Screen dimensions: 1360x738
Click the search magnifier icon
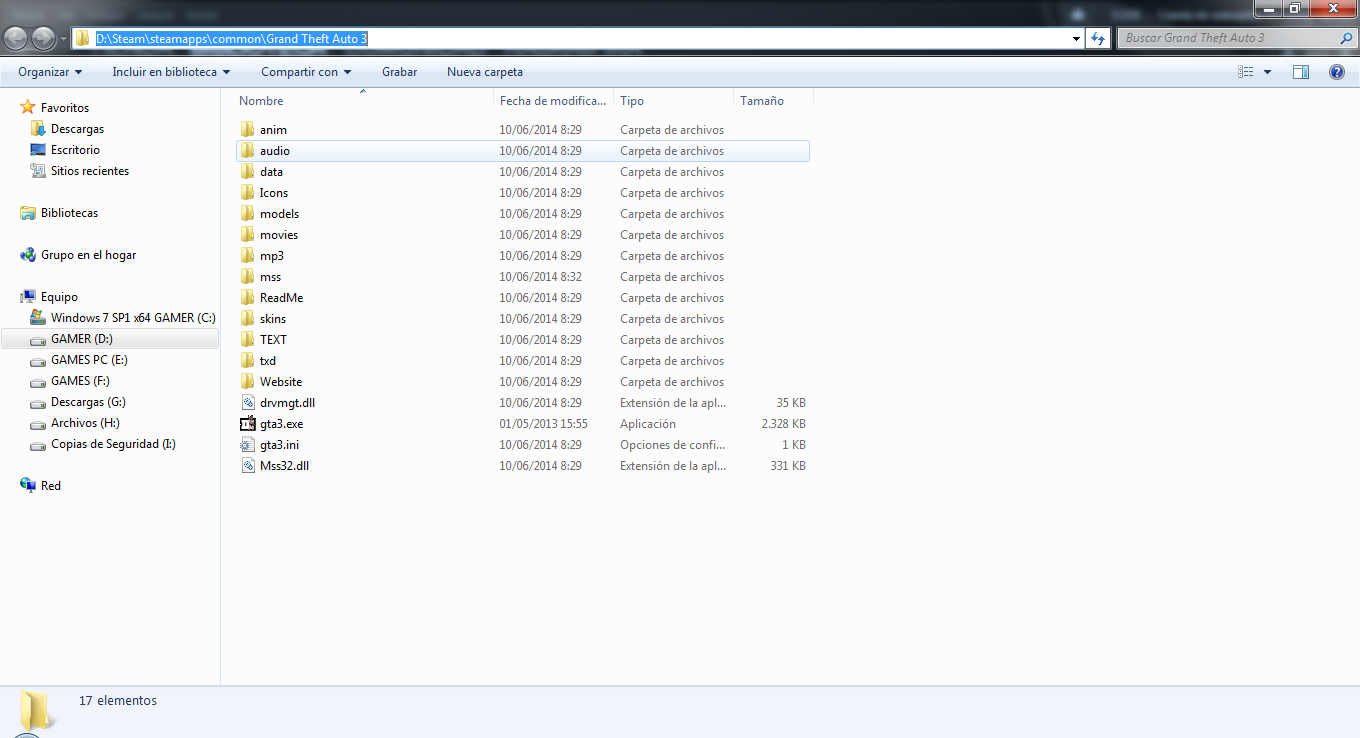[1346, 38]
